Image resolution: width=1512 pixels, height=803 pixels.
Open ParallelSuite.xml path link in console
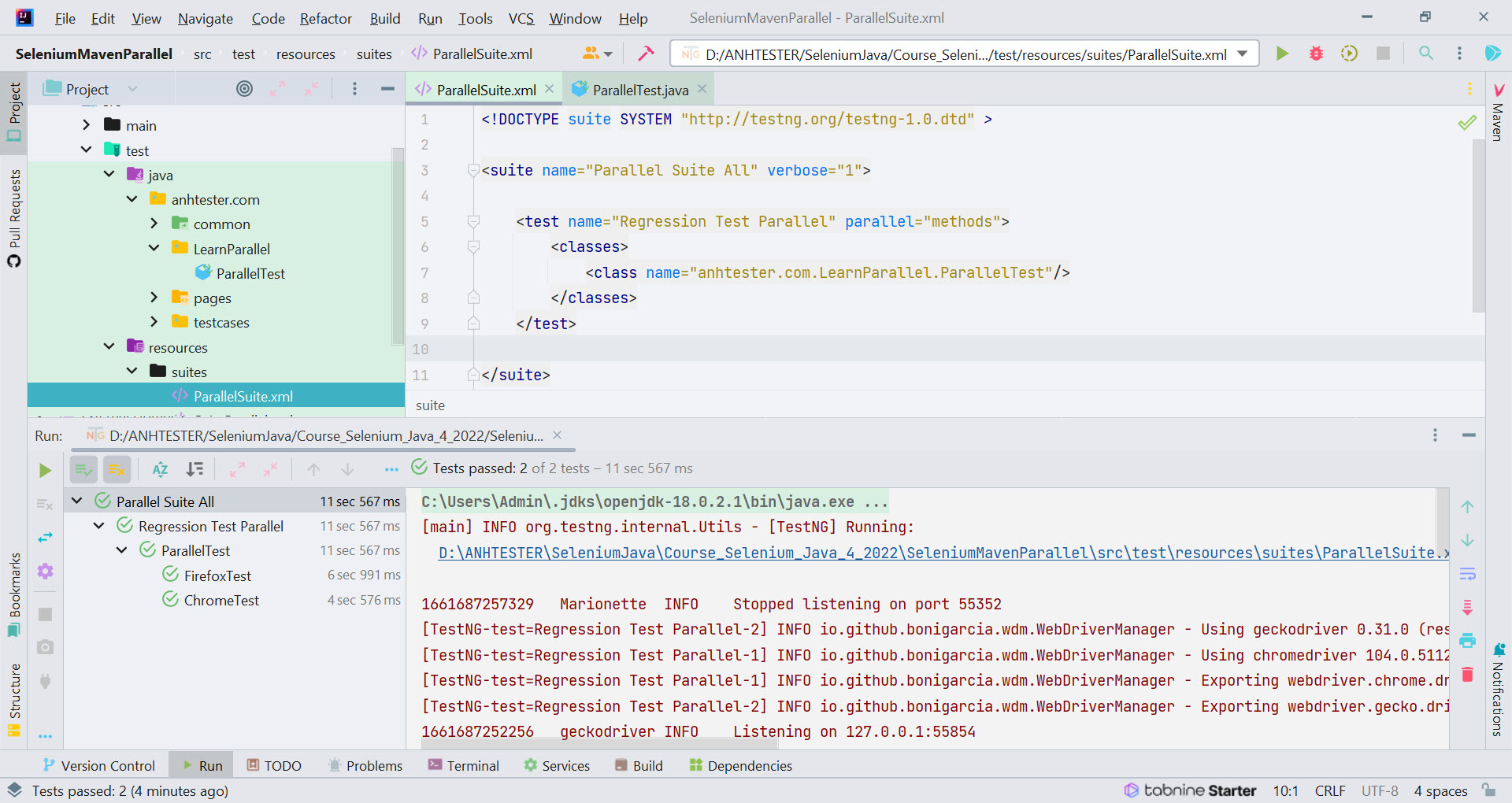tap(943, 553)
